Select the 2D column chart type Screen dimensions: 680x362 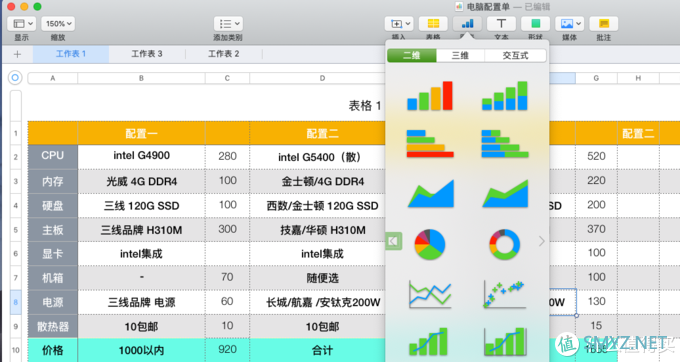coord(430,96)
